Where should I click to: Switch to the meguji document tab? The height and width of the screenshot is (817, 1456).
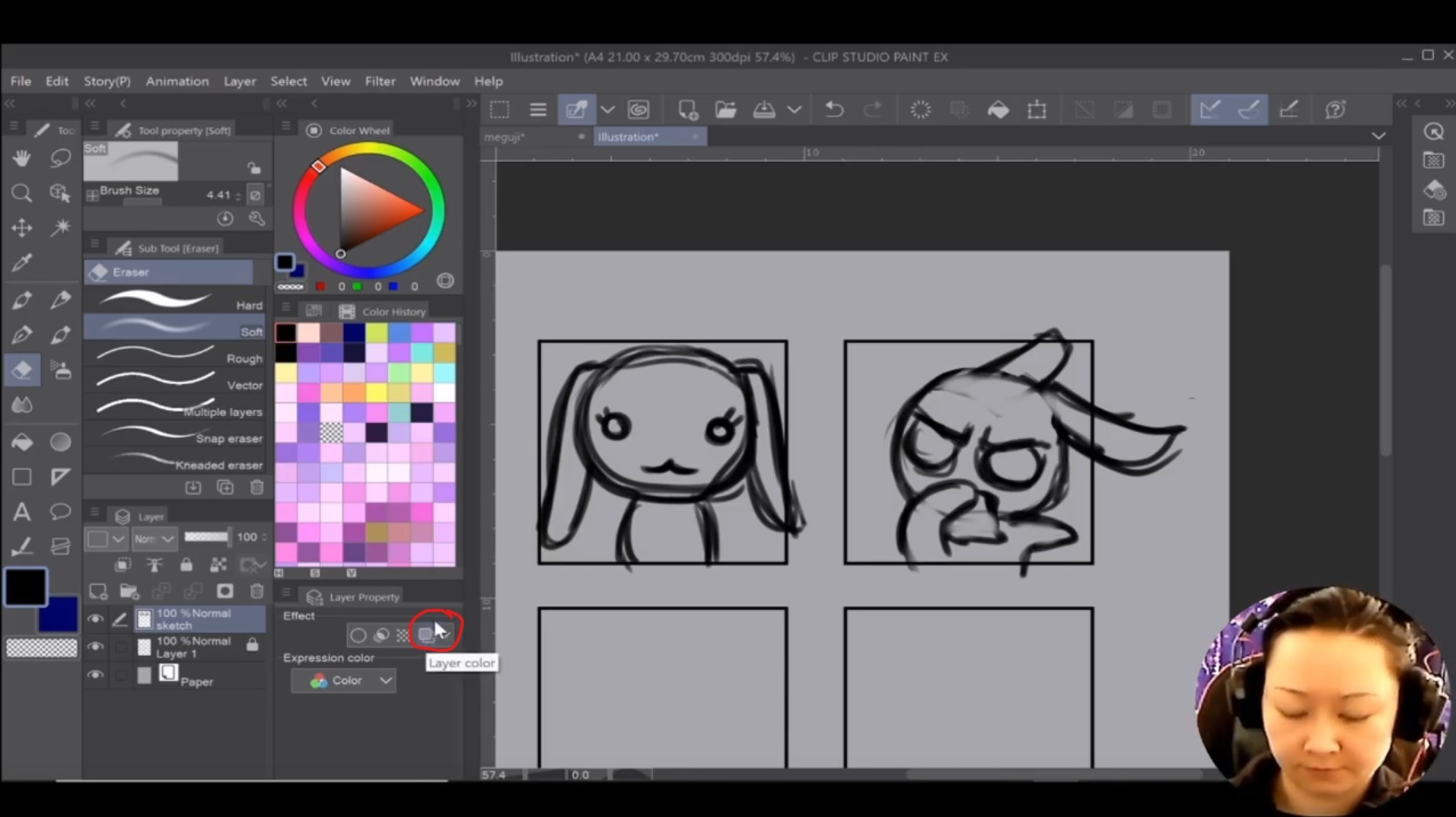[505, 137]
